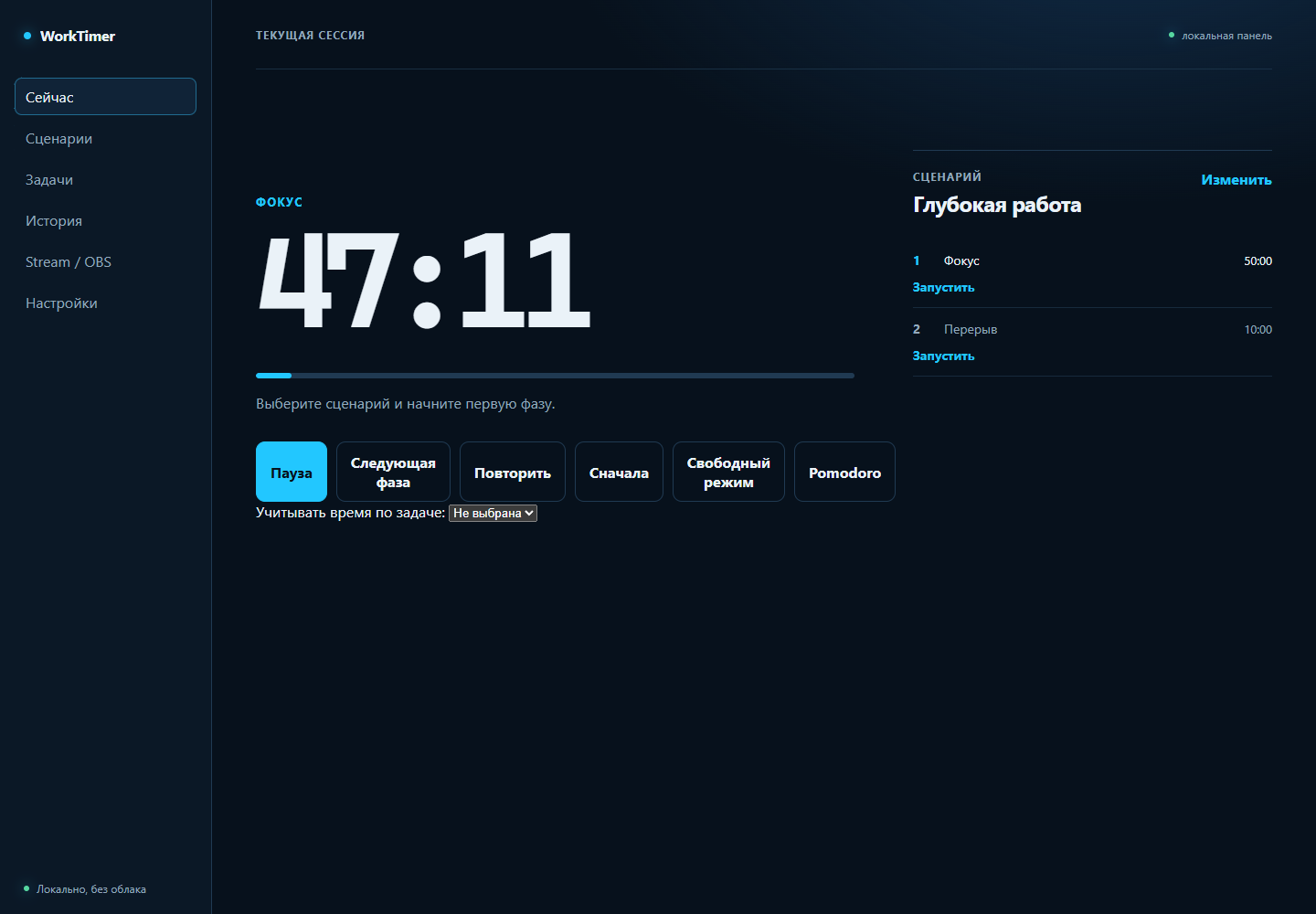Viewport: 1316px width, 914px height.
Task: Open the Сейчас section in the sidebar
Action: click(105, 97)
